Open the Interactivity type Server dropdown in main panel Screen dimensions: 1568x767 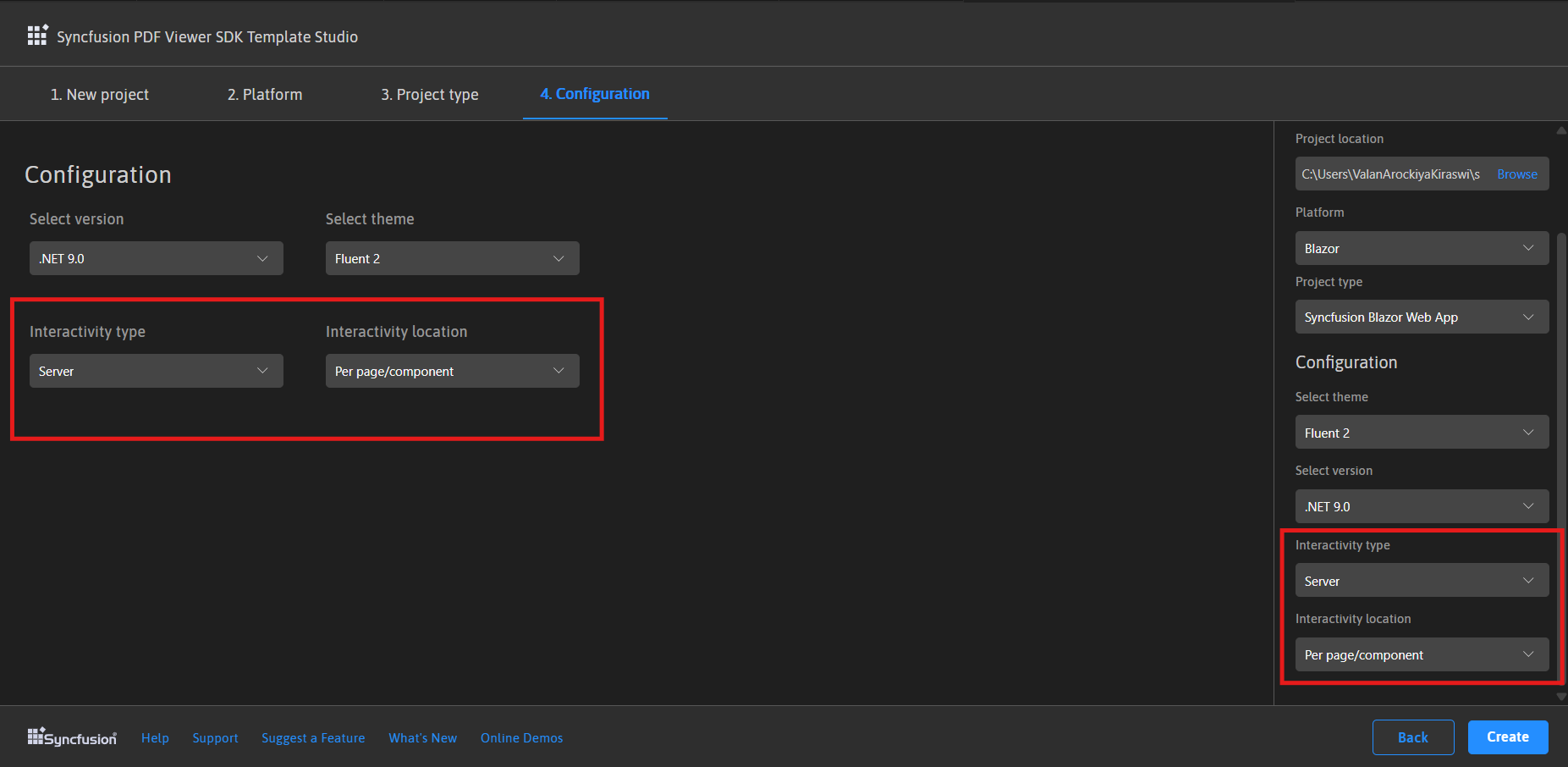157,371
